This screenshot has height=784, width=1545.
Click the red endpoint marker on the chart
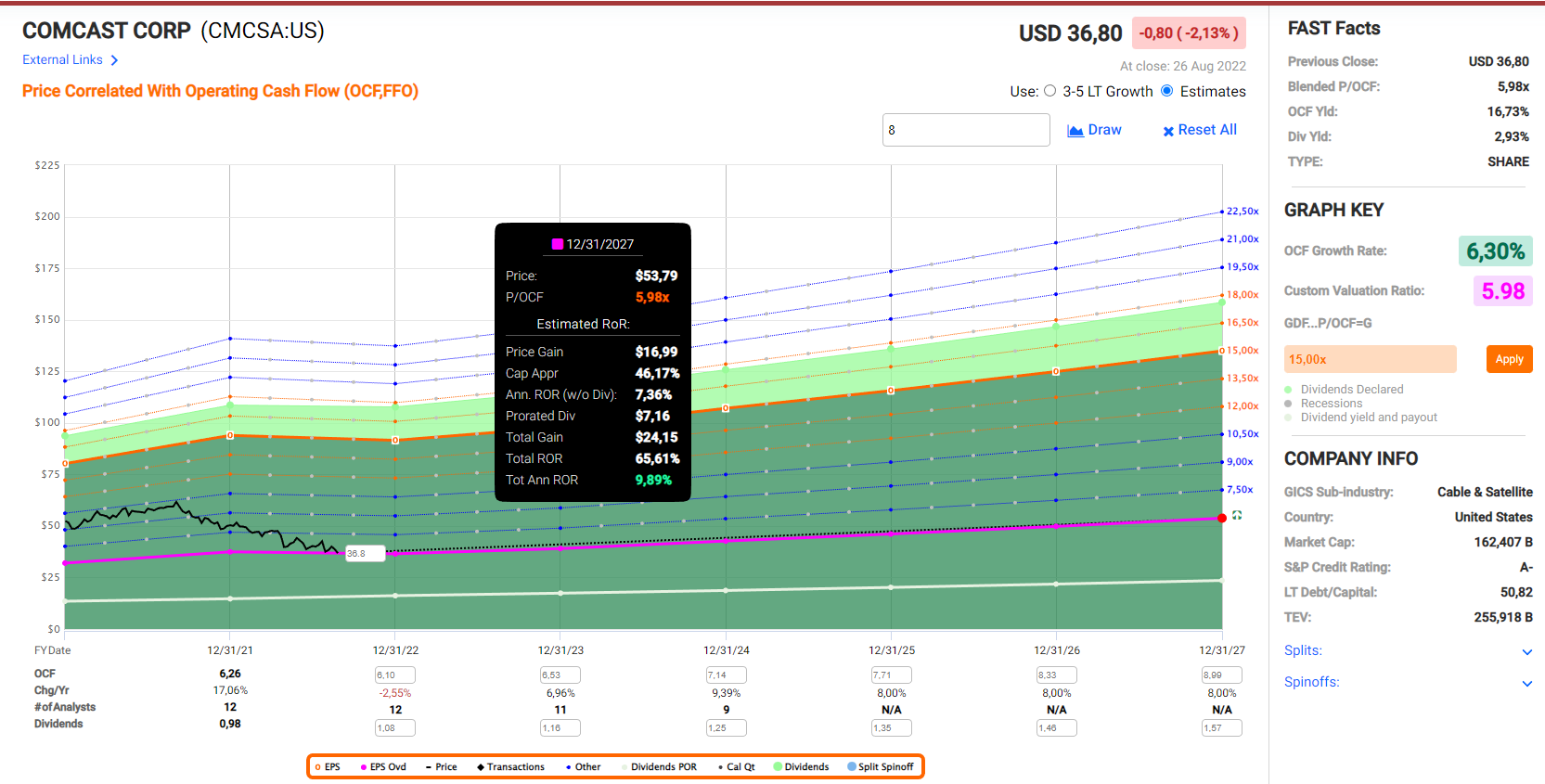(x=1222, y=518)
